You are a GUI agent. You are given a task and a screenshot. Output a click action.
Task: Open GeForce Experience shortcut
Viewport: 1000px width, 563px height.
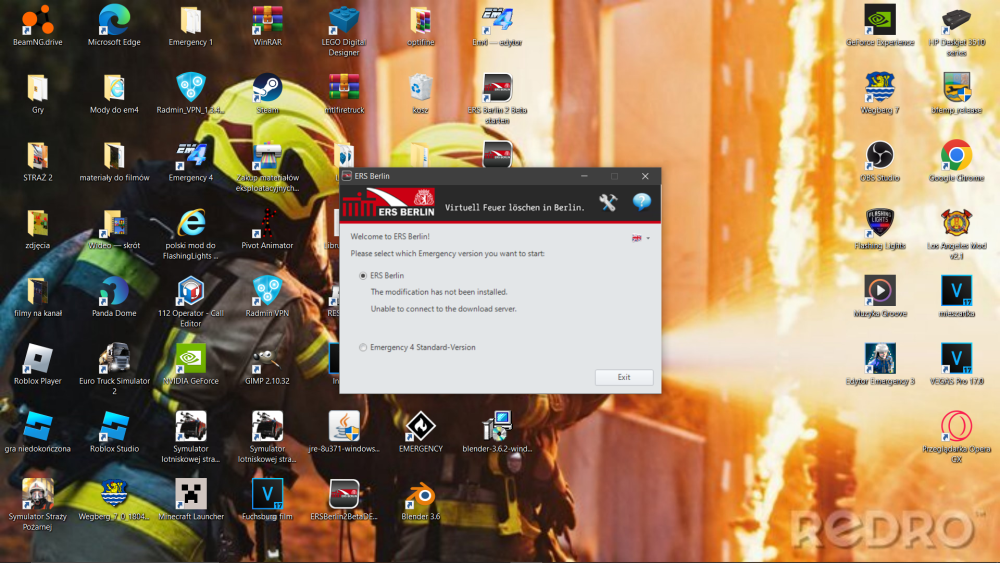(x=879, y=26)
